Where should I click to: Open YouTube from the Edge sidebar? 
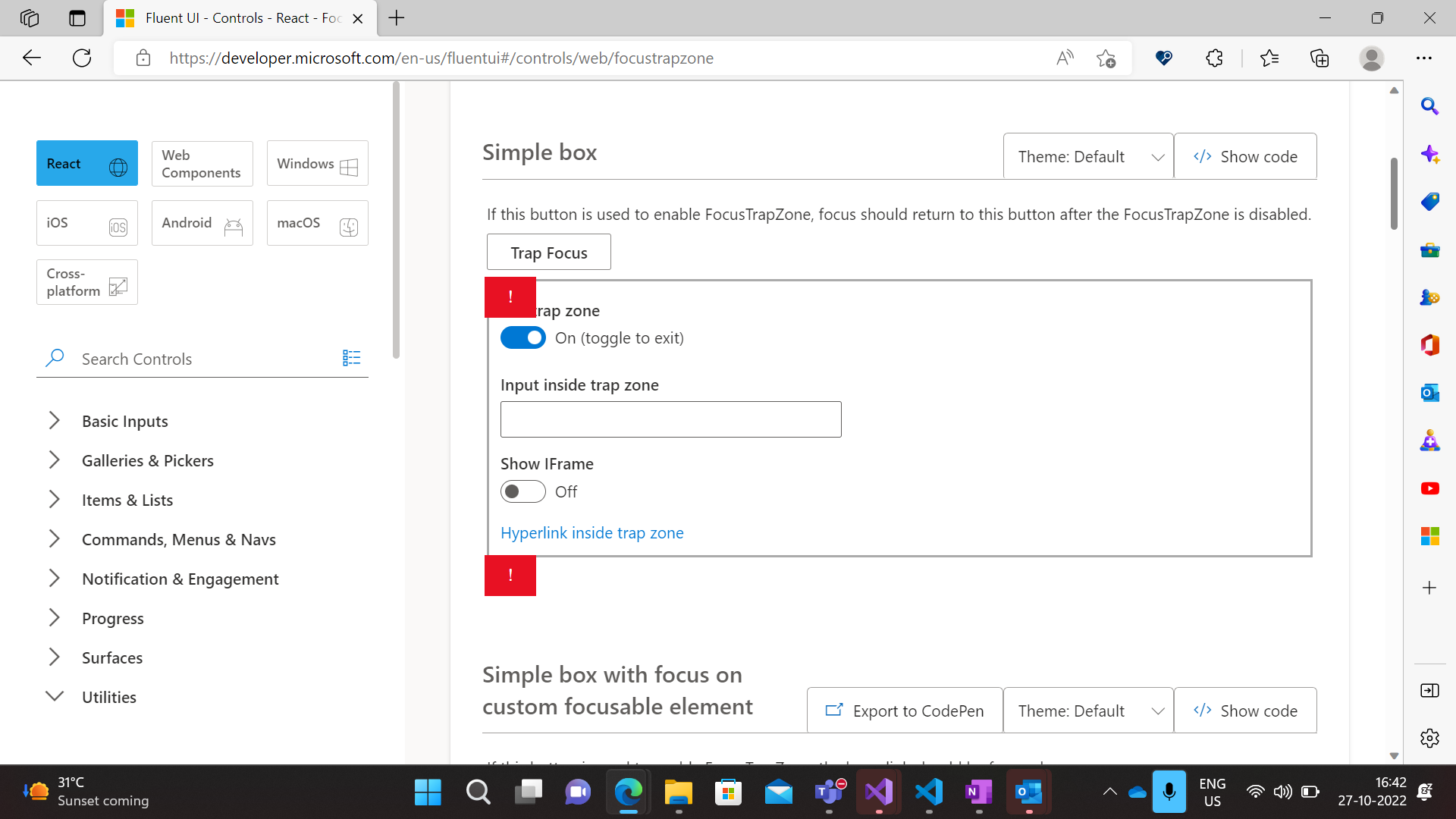(x=1430, y=488)
